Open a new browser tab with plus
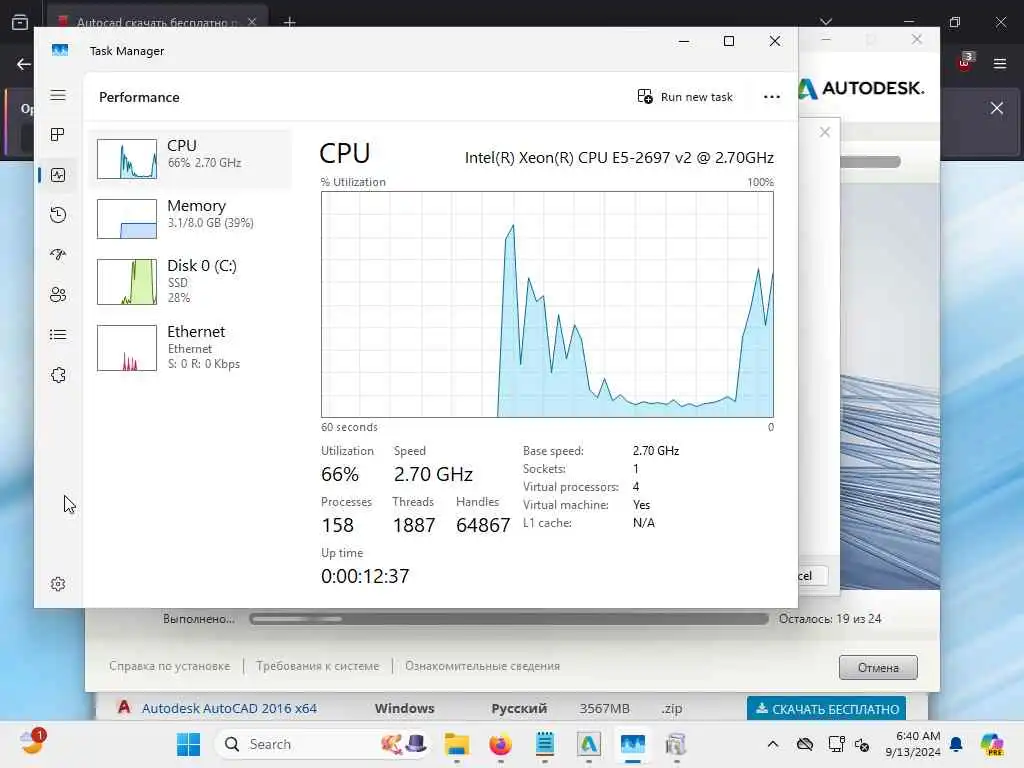1024x768 pixels. pyautogui.click(x=290, y=23)
